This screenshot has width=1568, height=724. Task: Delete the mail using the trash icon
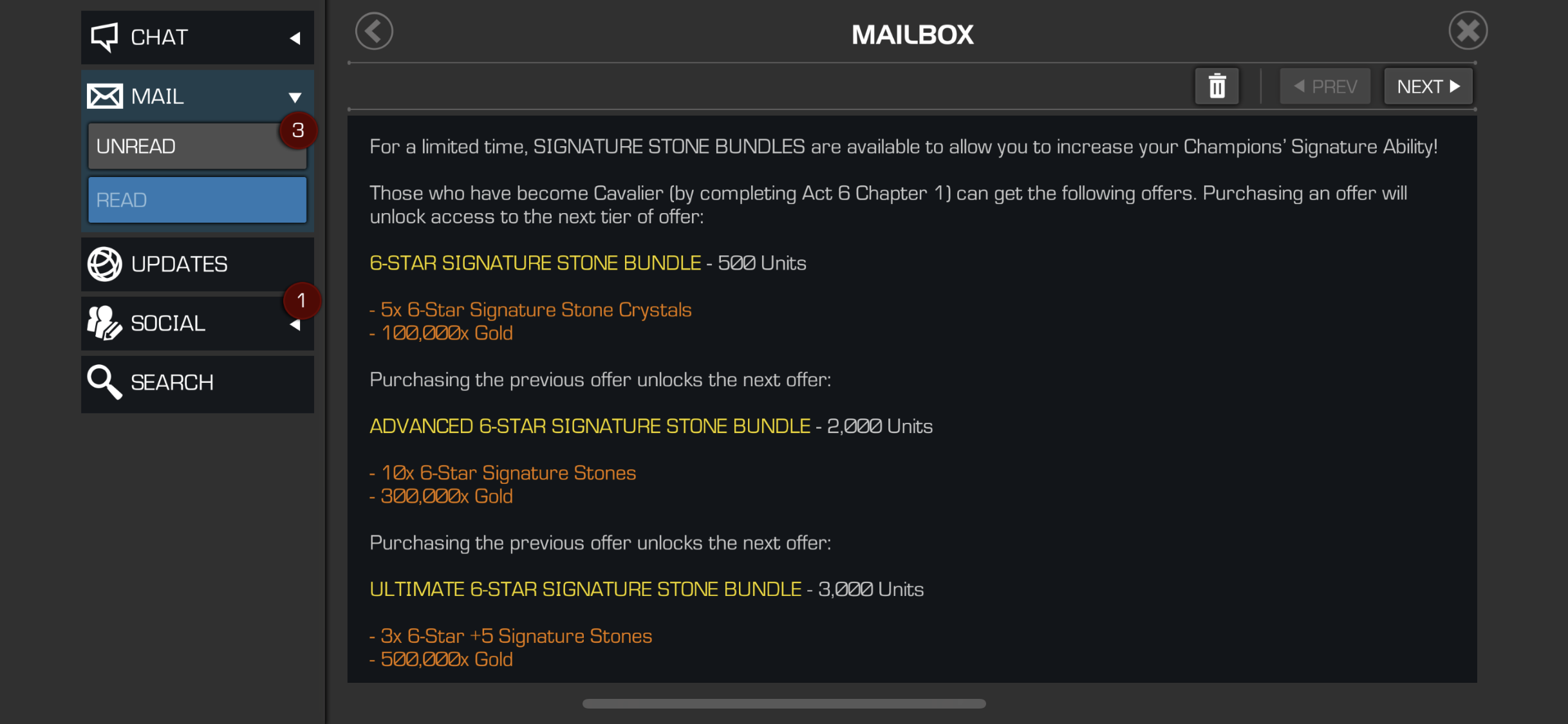(1217, 86)
